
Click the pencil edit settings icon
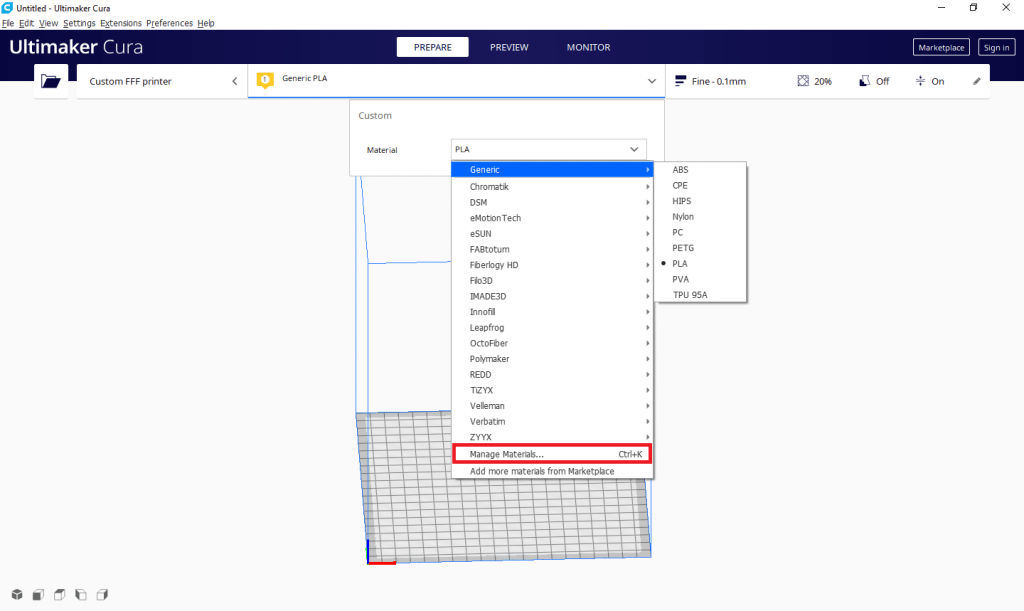tap(976, 81)
